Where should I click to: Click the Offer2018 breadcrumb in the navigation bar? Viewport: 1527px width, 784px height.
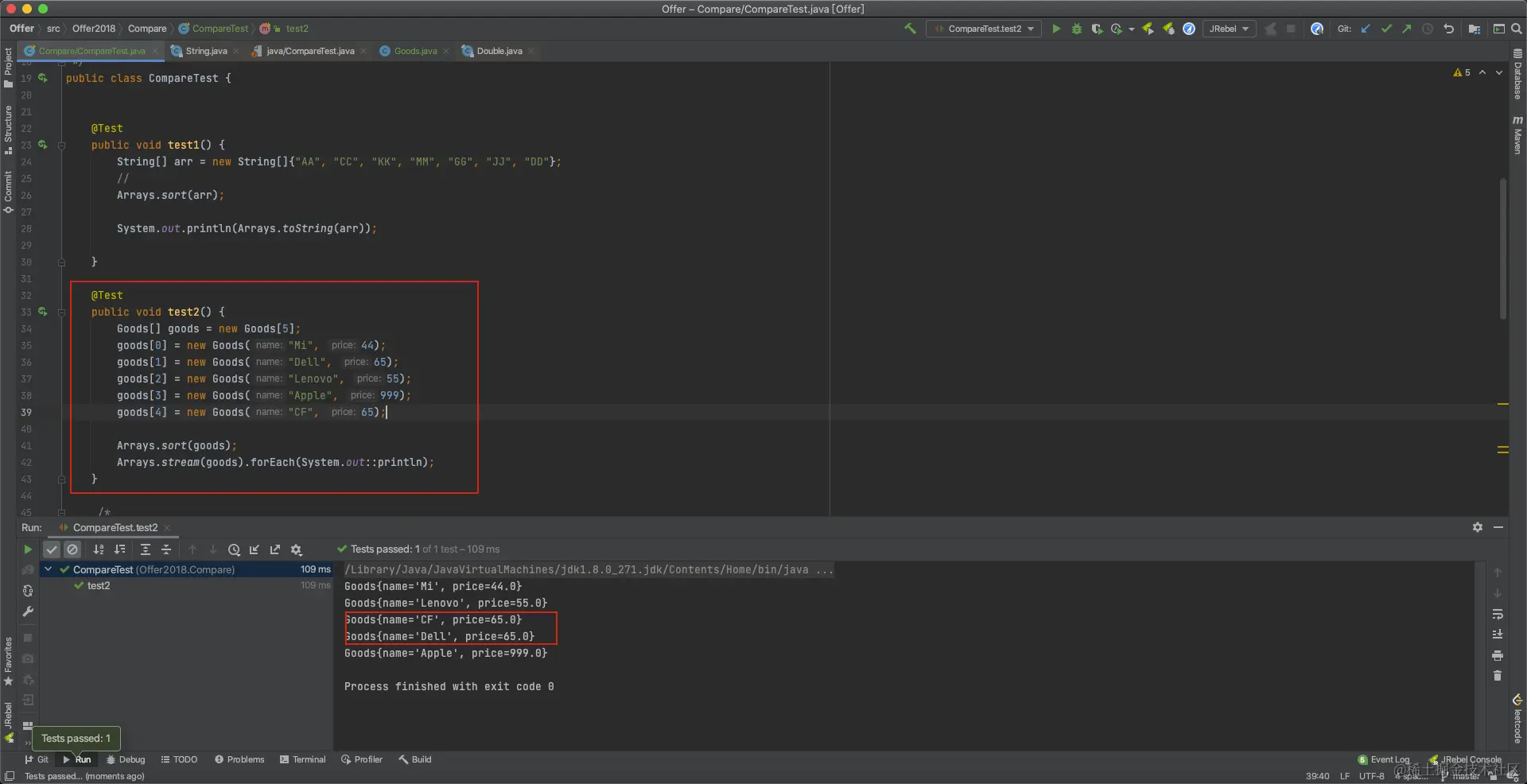94,29
